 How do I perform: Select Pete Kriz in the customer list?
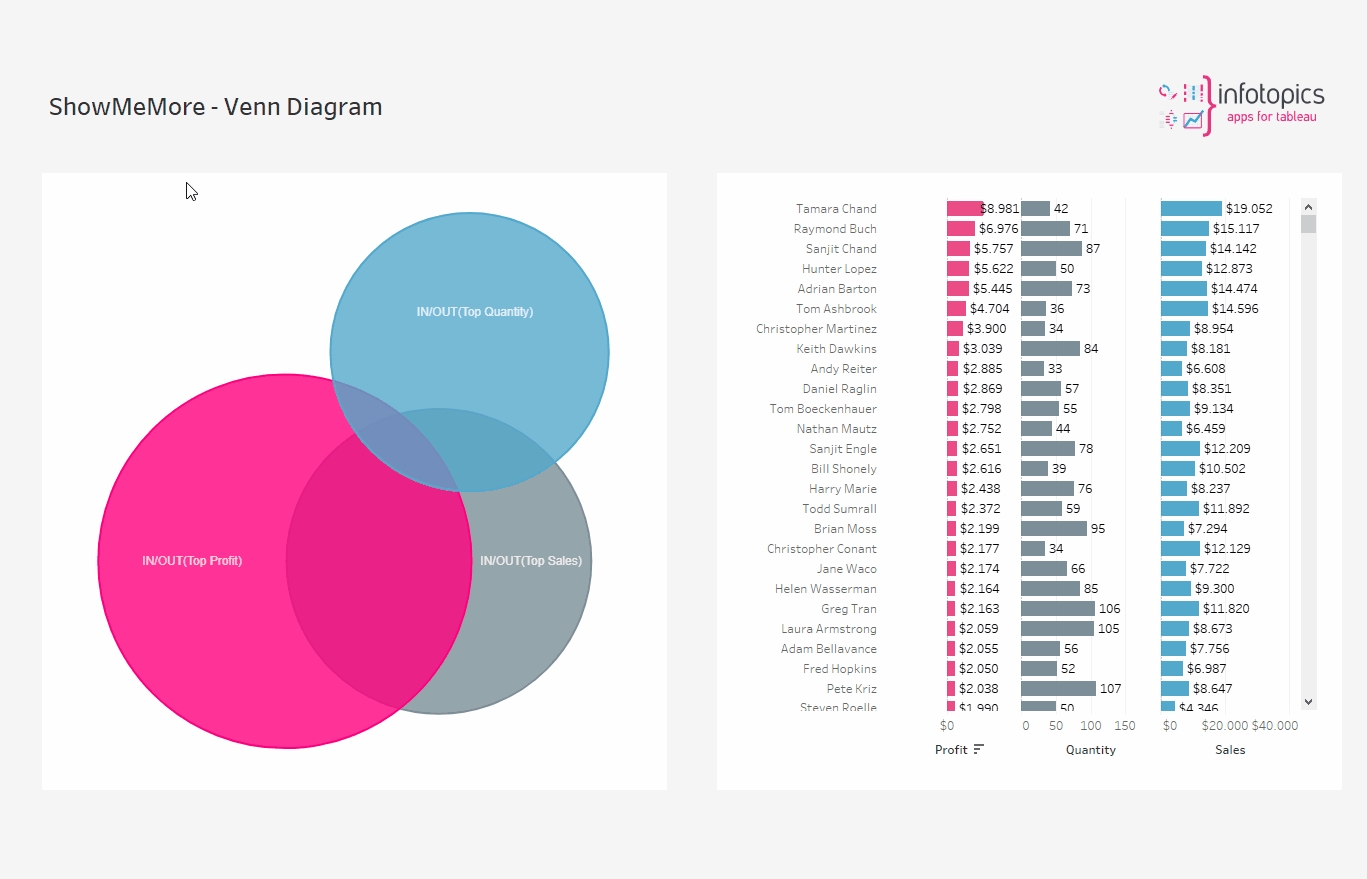coord(851,689)
